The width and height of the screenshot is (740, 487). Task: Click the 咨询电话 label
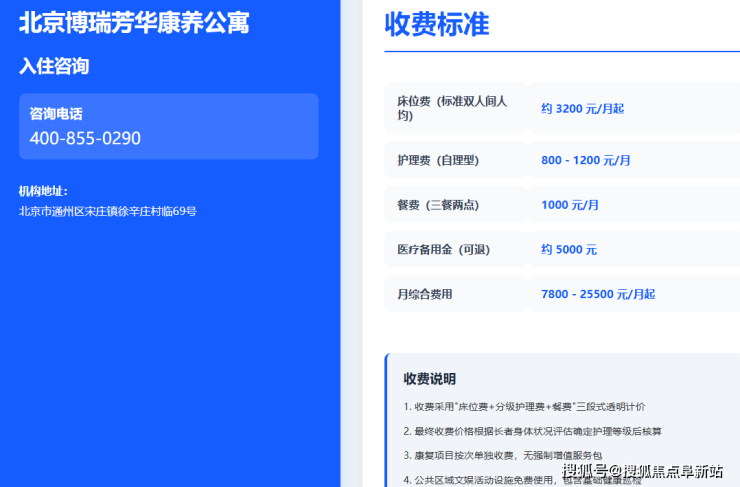pos(56,114)
